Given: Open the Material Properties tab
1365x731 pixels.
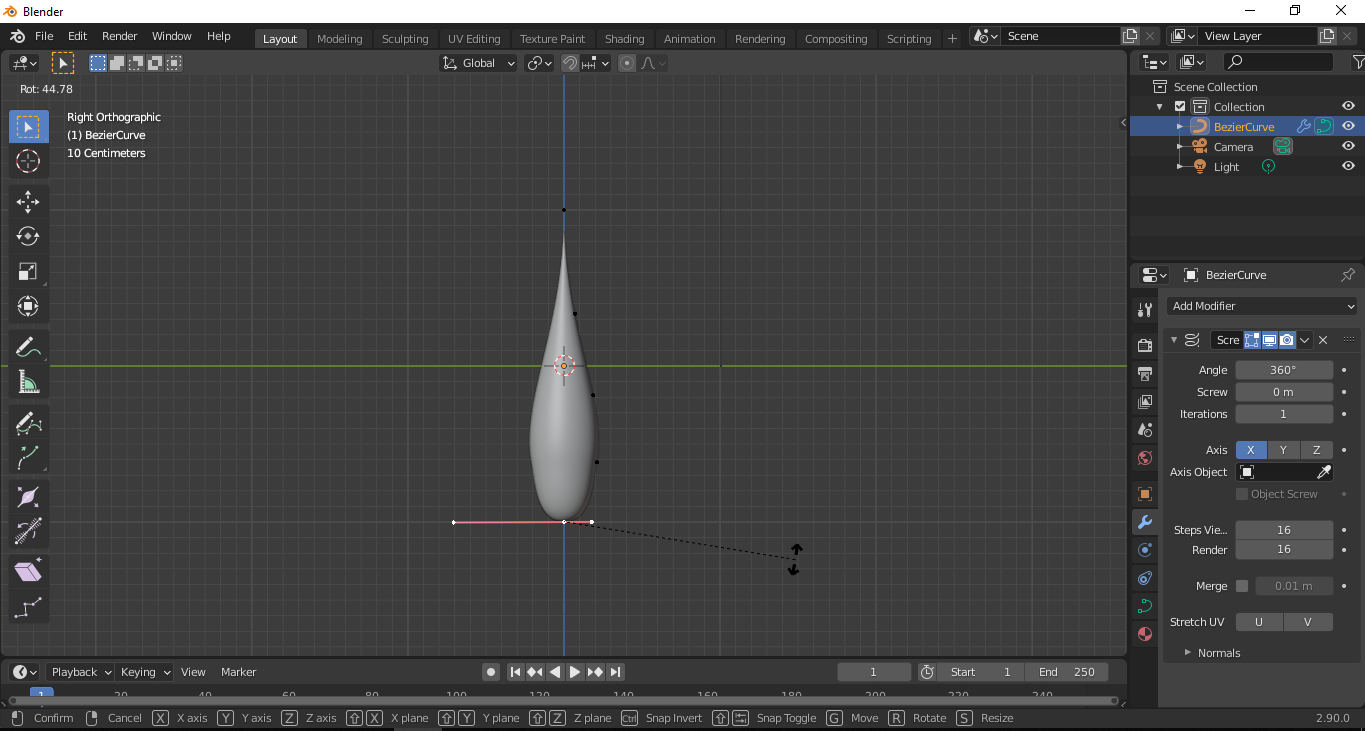Looking at the screenshot, I should tap(1145, 634).
